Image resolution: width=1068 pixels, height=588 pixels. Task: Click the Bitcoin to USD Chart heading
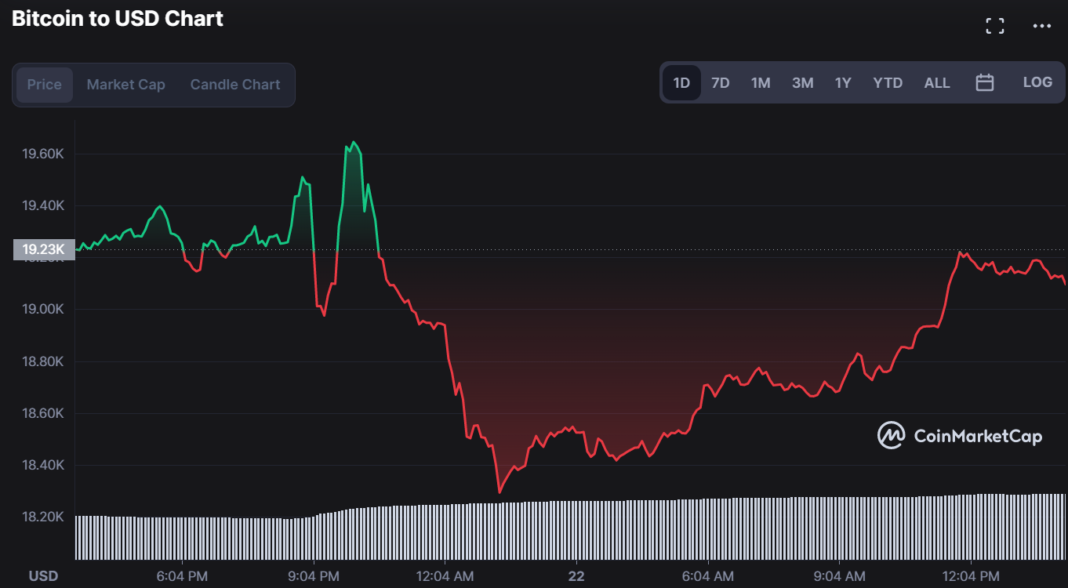[115, 18]
